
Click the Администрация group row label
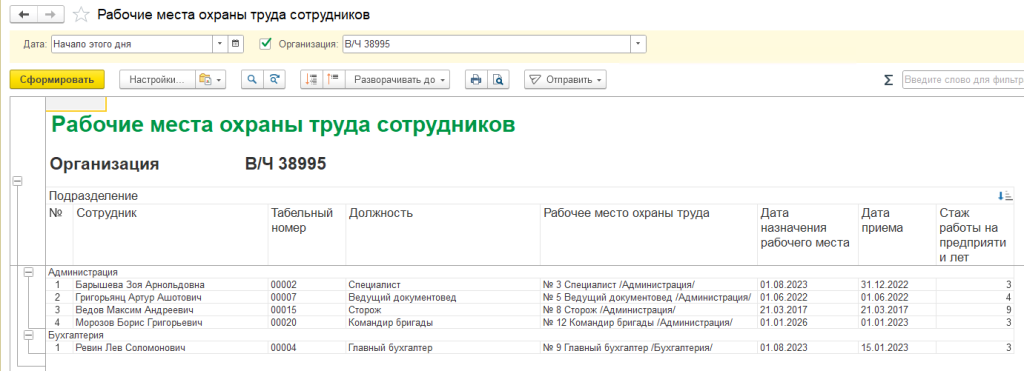83,272
